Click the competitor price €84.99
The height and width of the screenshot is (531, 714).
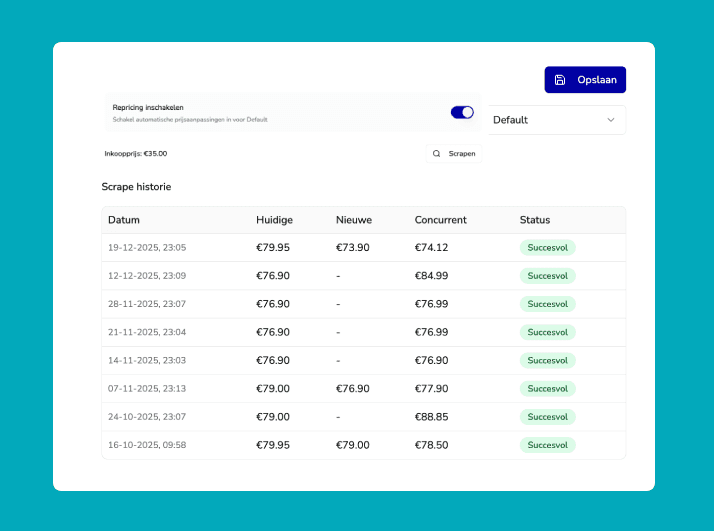click(431, 276)
